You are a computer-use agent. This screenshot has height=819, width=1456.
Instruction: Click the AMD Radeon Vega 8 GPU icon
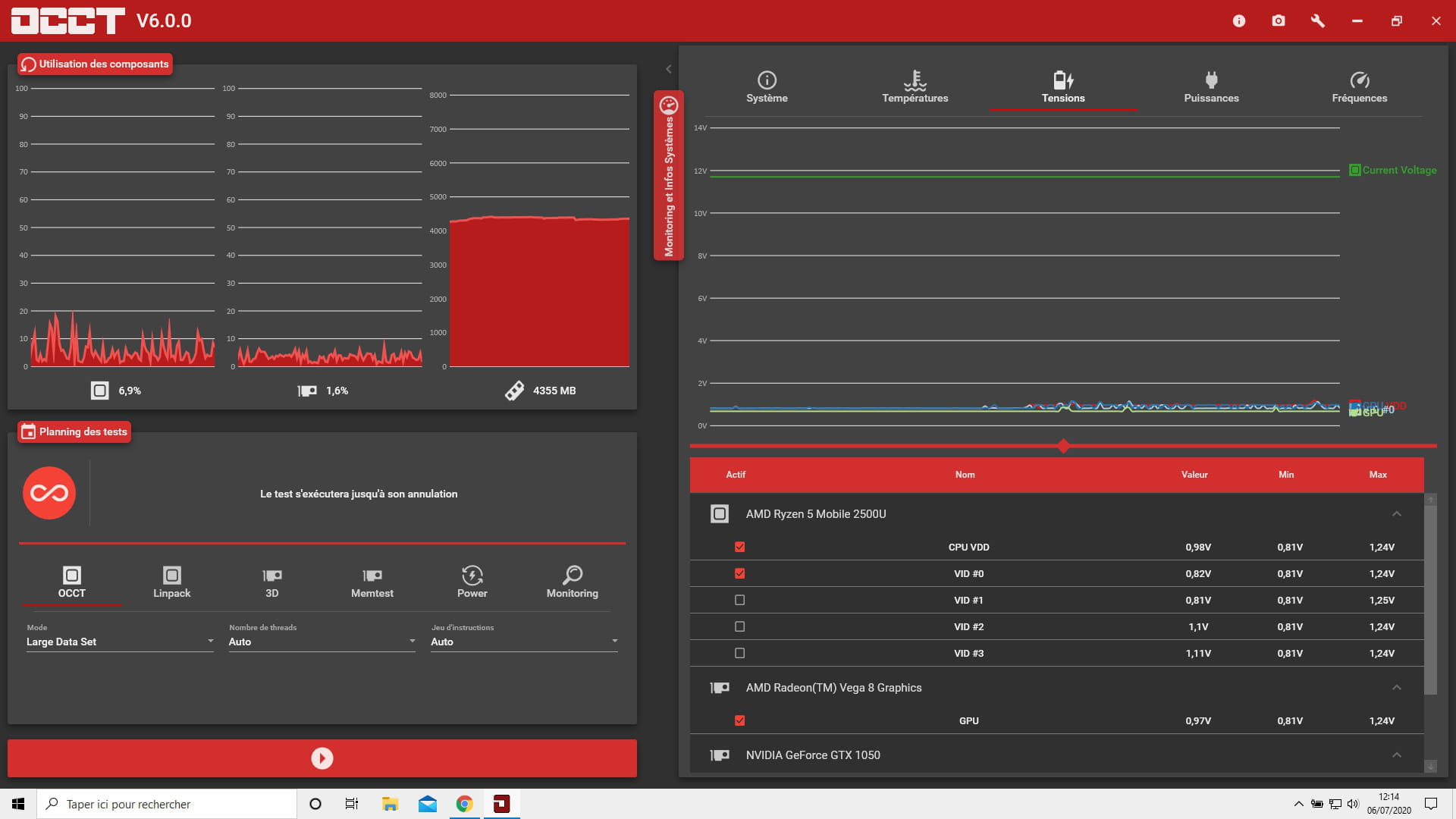tap(720, 688)
